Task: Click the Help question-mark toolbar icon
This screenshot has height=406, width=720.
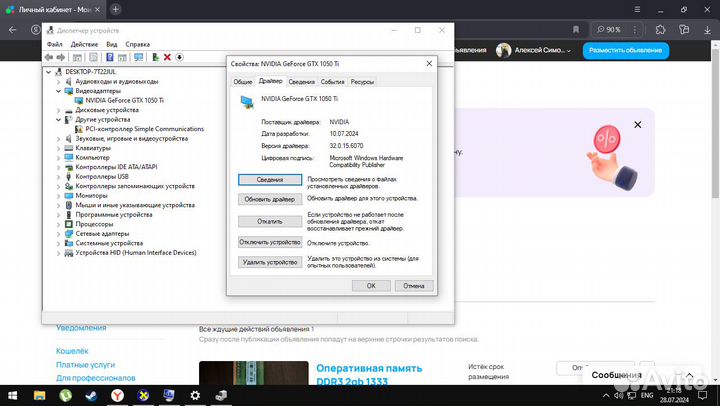Action: point(110,57)
